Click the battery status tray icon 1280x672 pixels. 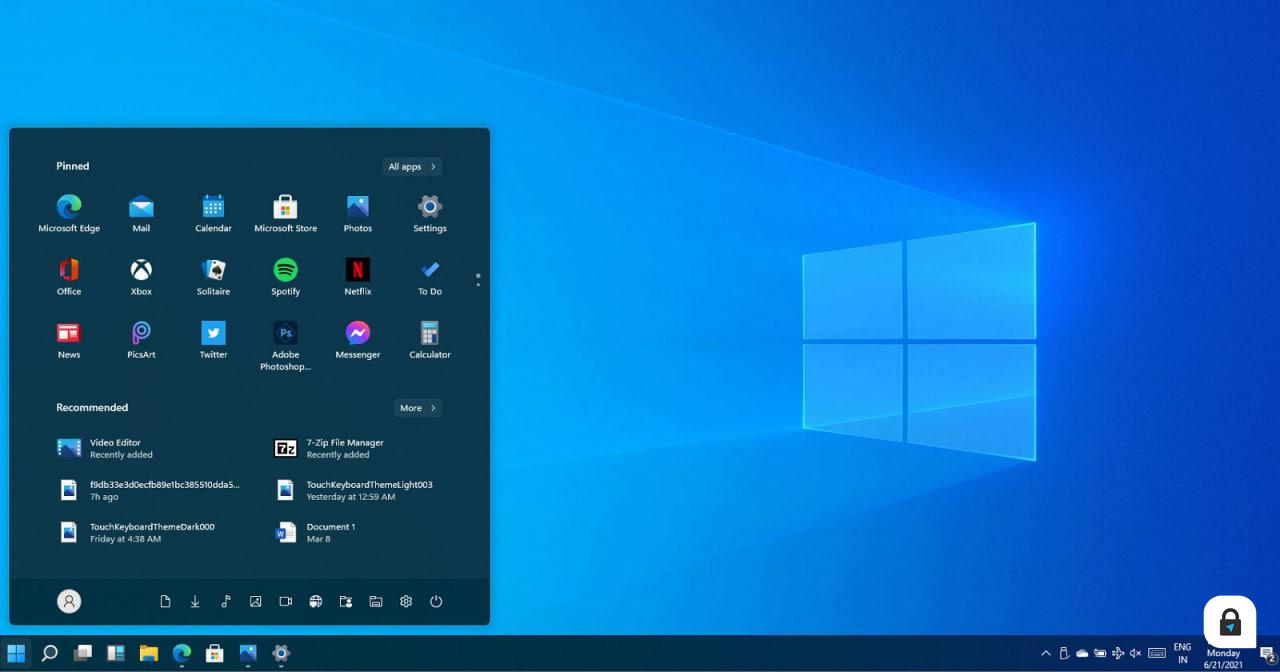point(1100,653)
